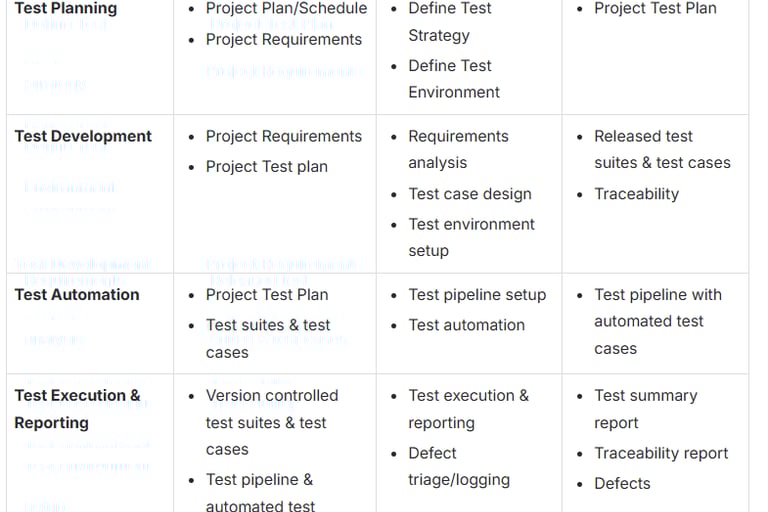Select Version controlled test suites bullet

[x=271, y=422]
